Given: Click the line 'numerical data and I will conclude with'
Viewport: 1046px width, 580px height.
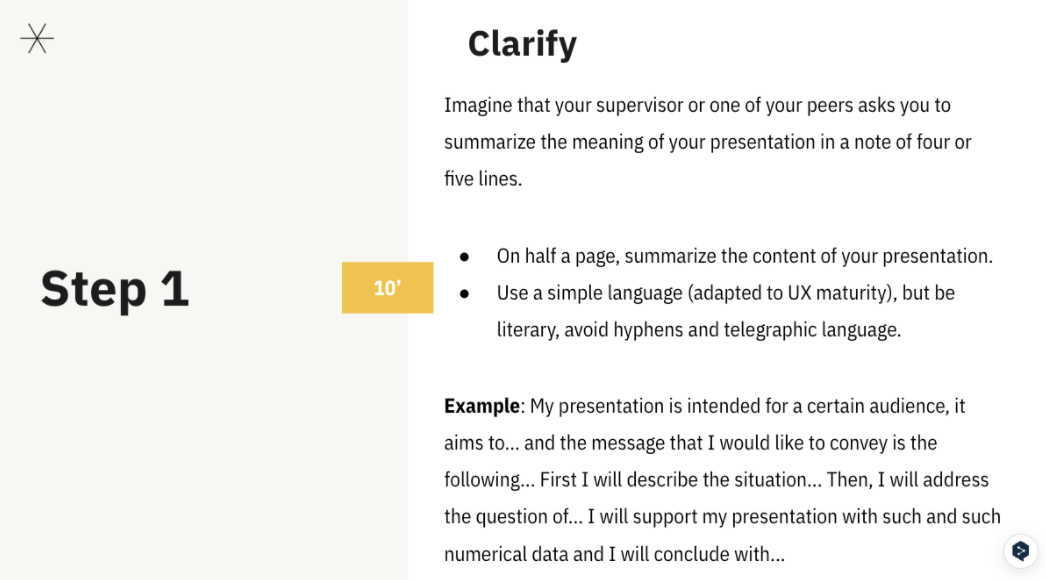Looking at the screenshot, I should click(614, 554).
